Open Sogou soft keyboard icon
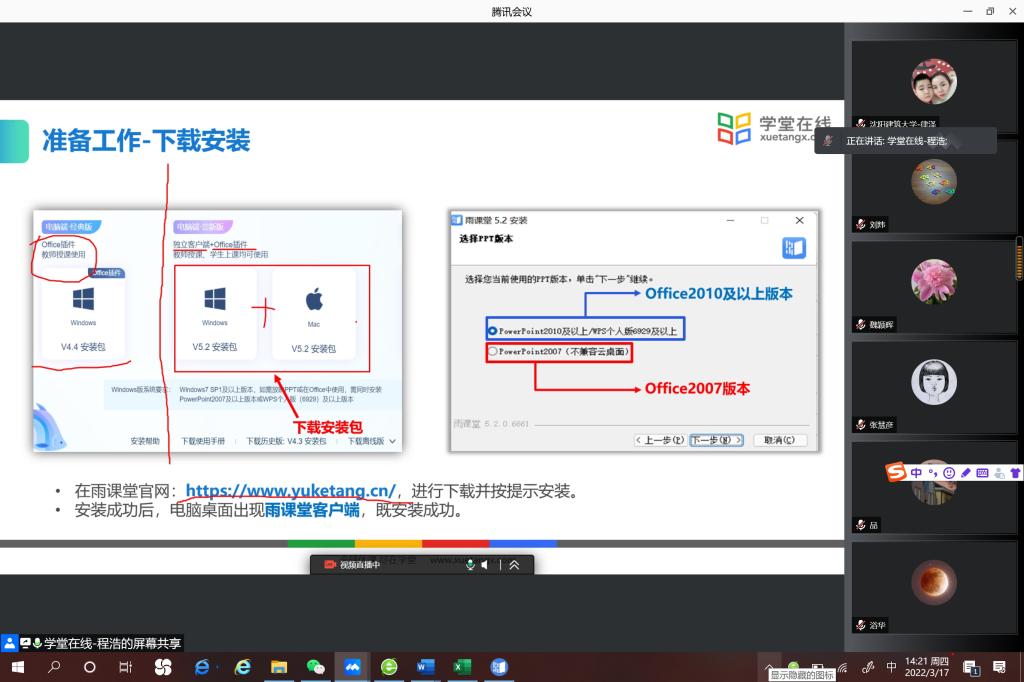 982,472
